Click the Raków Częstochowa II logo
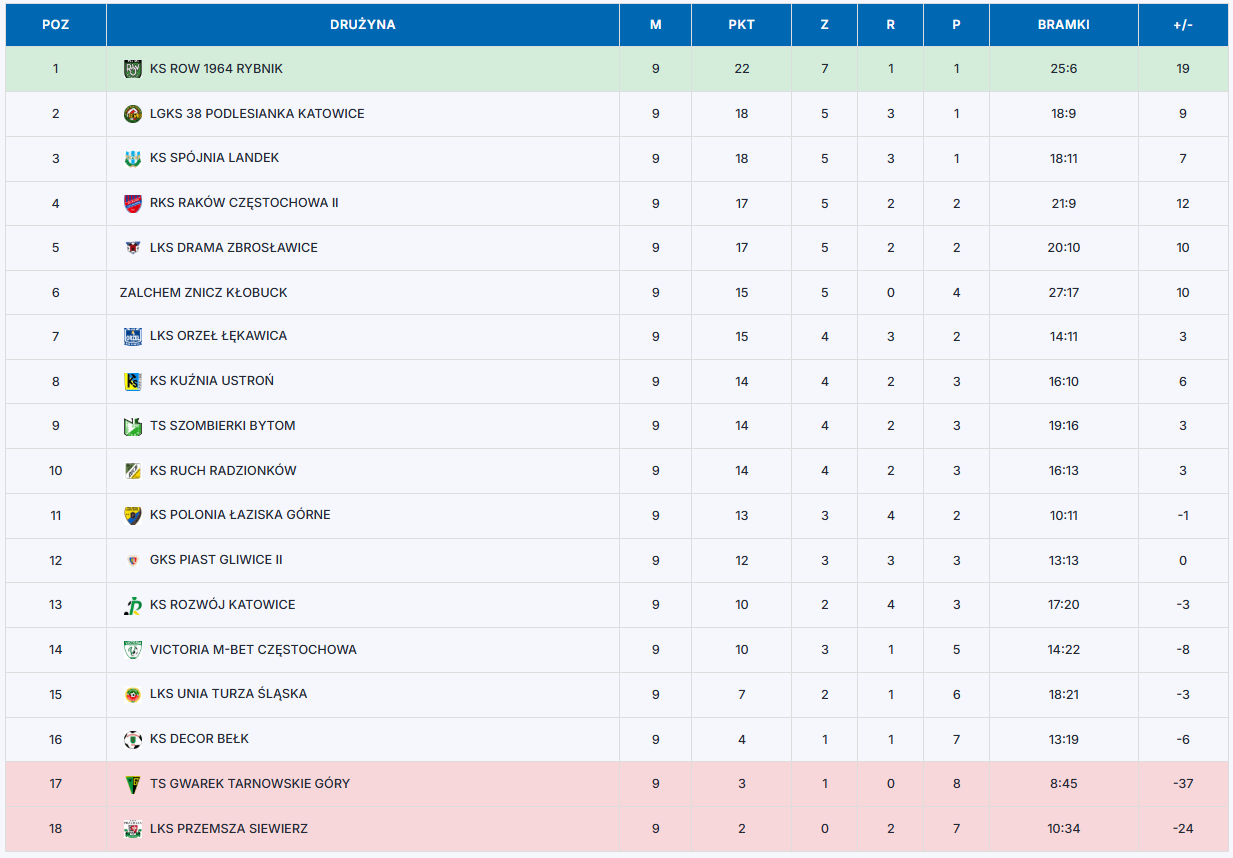The width and height of the screenshot is (1233, 858). coord(132,203)
